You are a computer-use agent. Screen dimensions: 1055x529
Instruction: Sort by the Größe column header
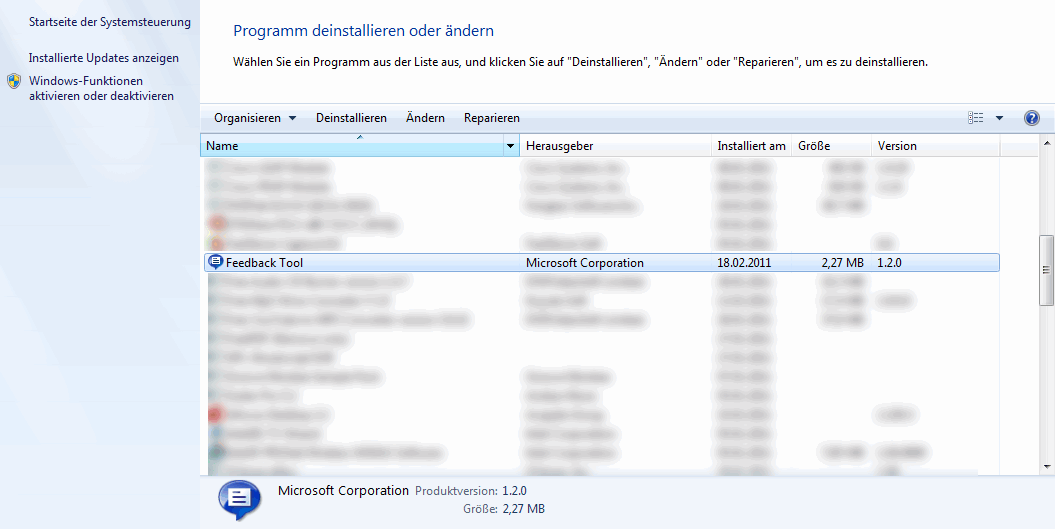(832, 145)
